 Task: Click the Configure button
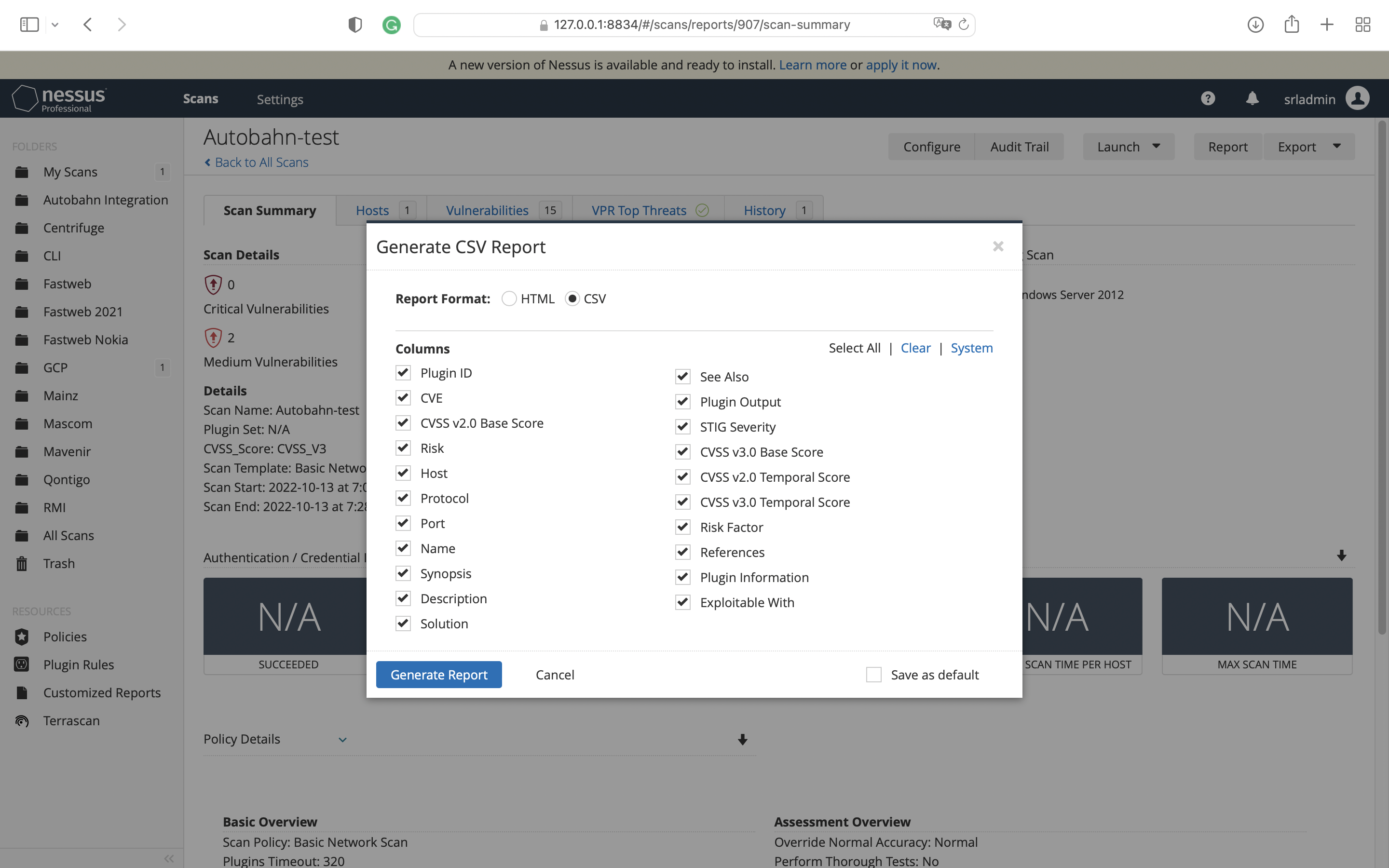932,147
